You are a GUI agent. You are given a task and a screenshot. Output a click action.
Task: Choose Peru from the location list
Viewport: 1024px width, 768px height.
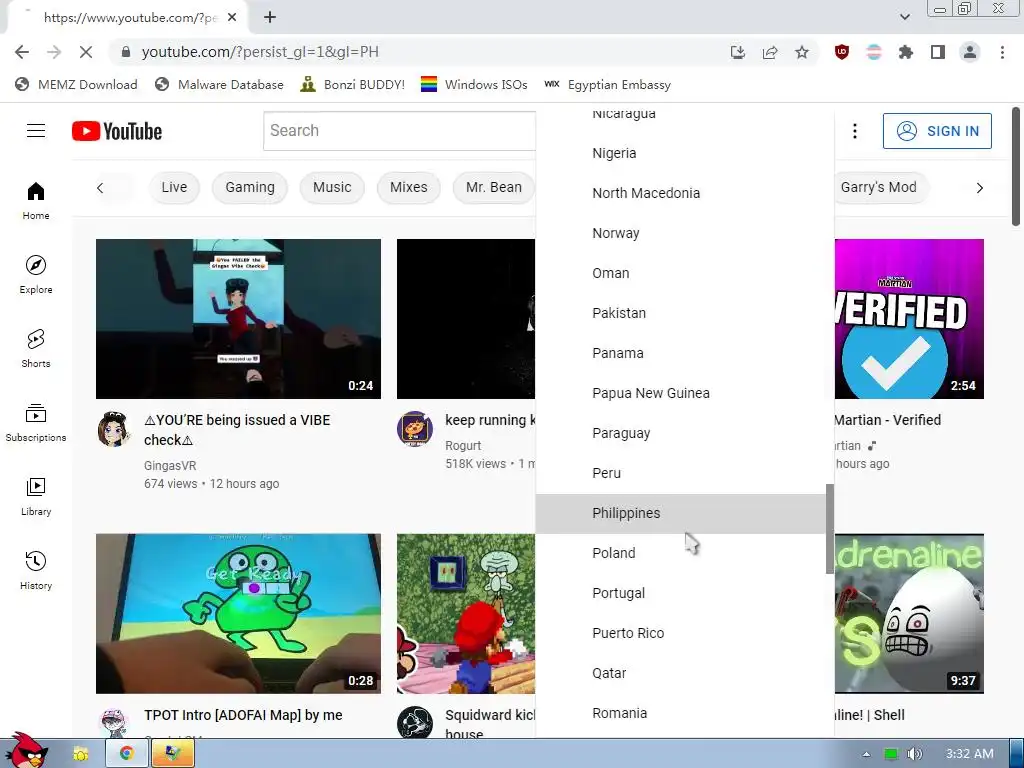pos(680,473)
